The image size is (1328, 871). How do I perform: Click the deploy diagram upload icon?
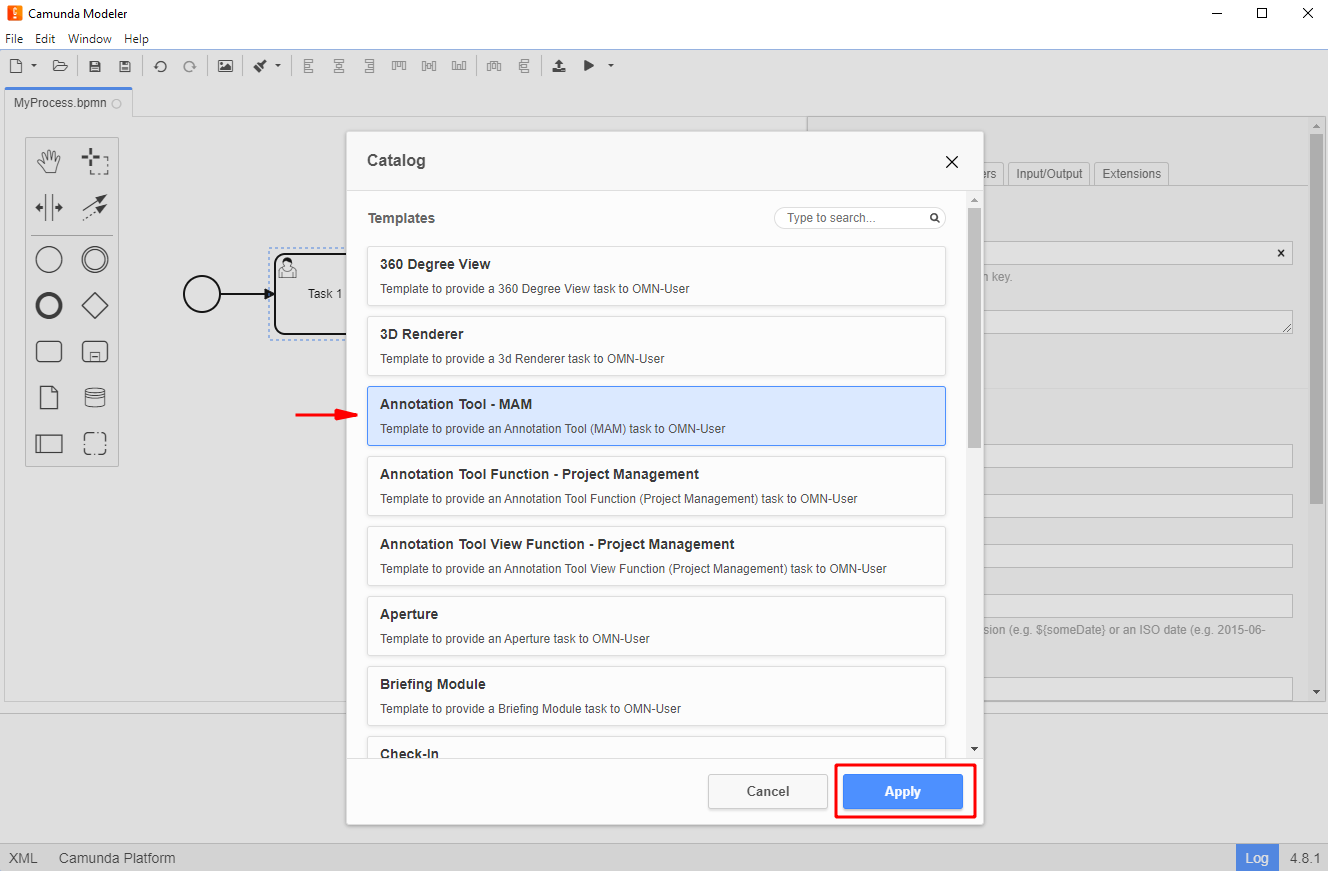(x=559, y=66)
